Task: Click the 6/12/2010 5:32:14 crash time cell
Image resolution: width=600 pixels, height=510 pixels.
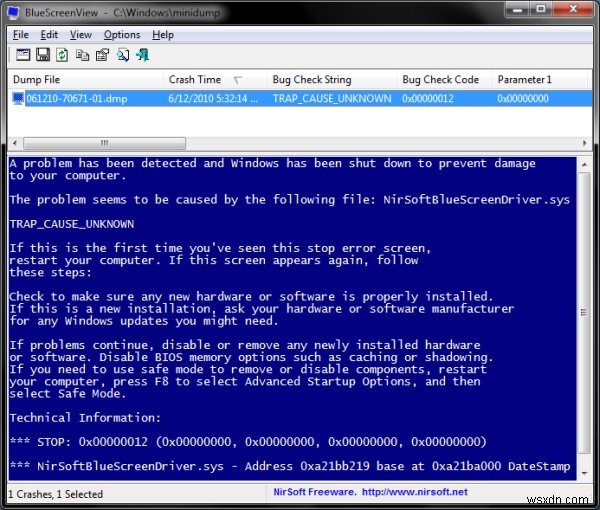Action: click(213, 99)
